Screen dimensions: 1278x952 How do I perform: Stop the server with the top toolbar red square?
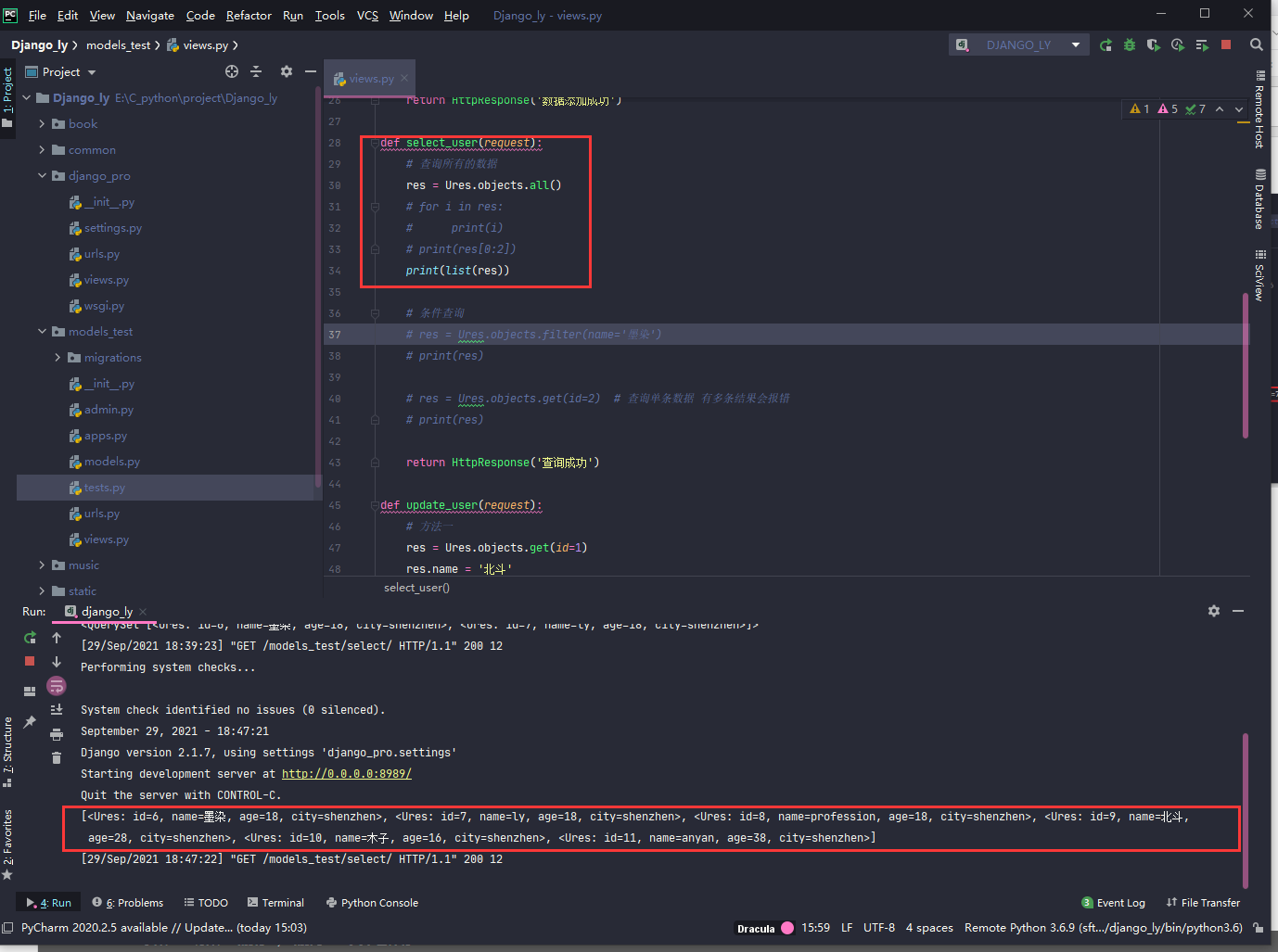(x=1226, y=44)
